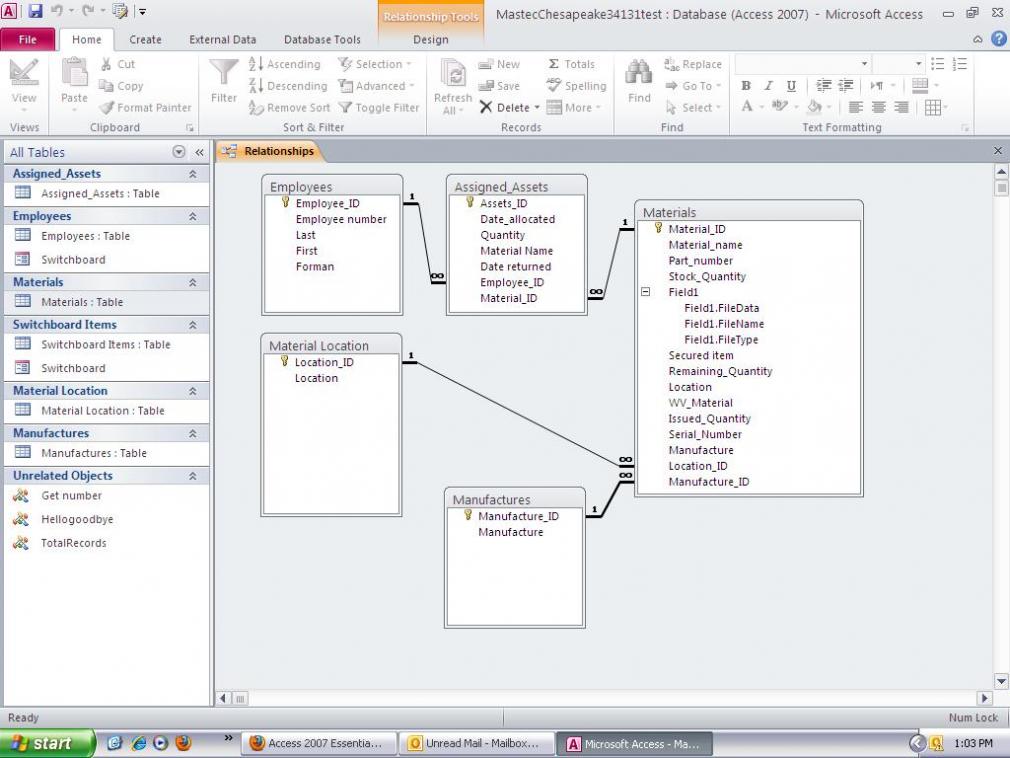
Task: Center align the text
Action: (879, 108)
